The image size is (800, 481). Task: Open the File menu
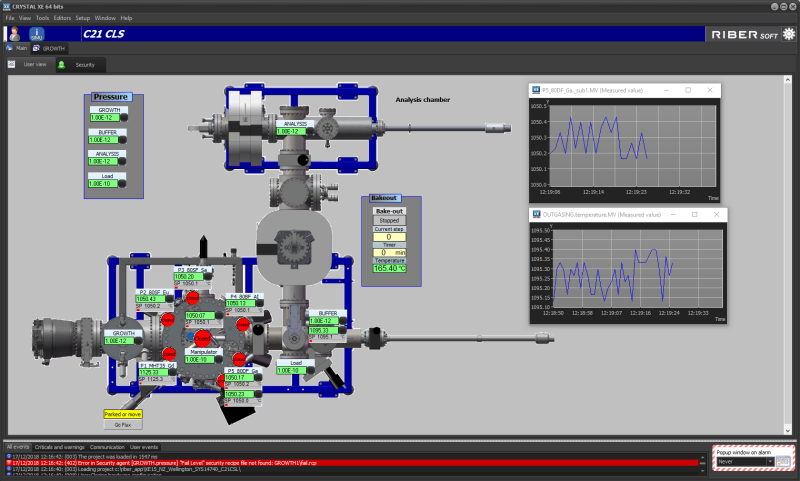tap(10, 18)
